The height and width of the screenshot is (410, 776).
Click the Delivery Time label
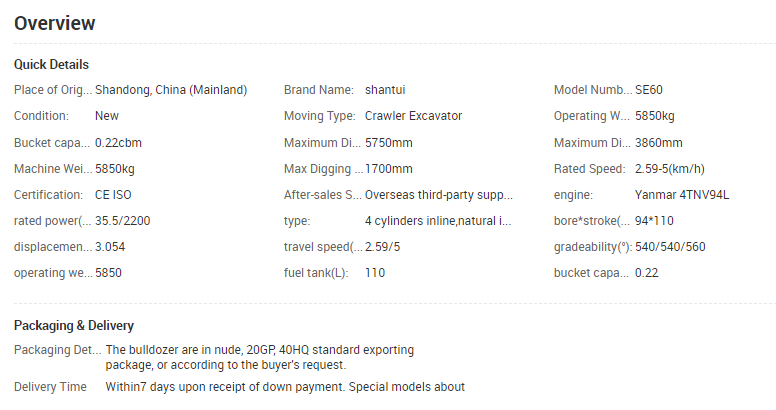[x=50, y=387]
